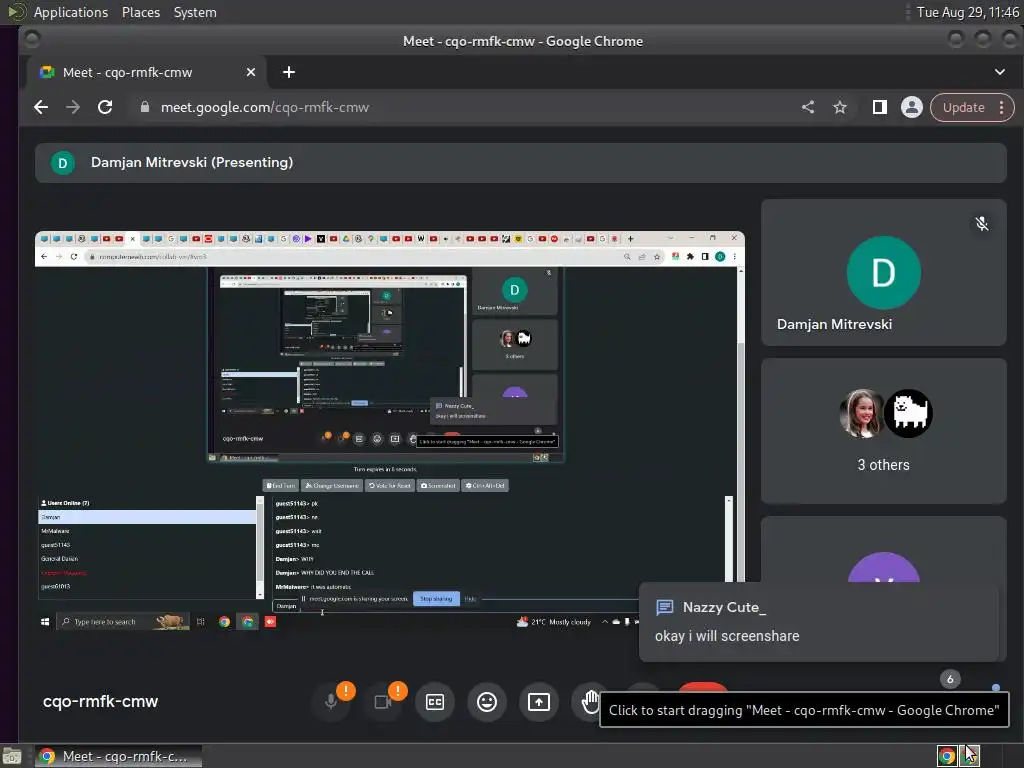Click the show desktop icon in bottom panel
This screenshot has height=768, width=1024.
pos(12,756)
